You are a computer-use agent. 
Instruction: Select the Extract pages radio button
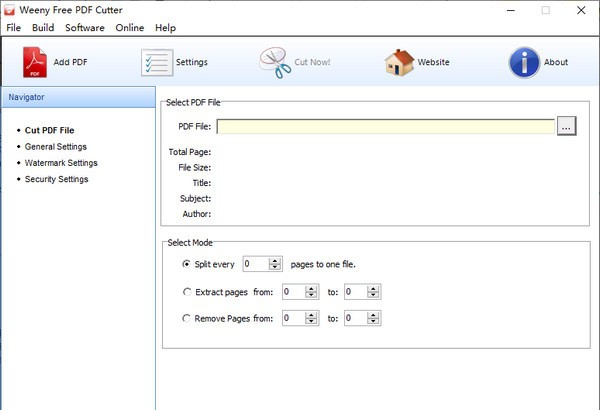187,292
